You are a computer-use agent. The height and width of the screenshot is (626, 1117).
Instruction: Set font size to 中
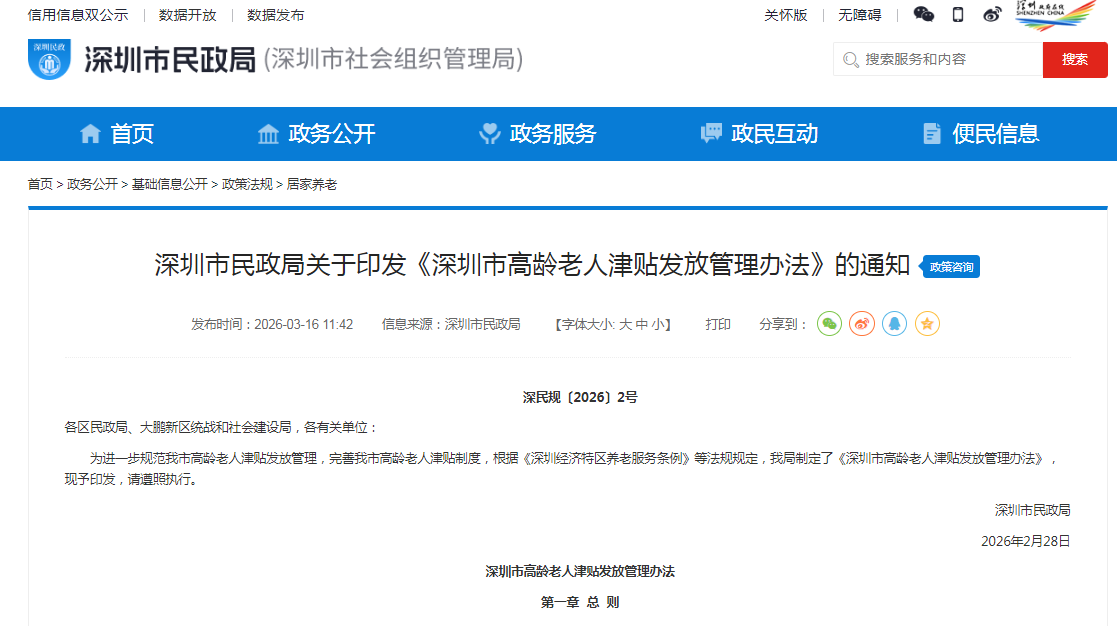(642, 325)
